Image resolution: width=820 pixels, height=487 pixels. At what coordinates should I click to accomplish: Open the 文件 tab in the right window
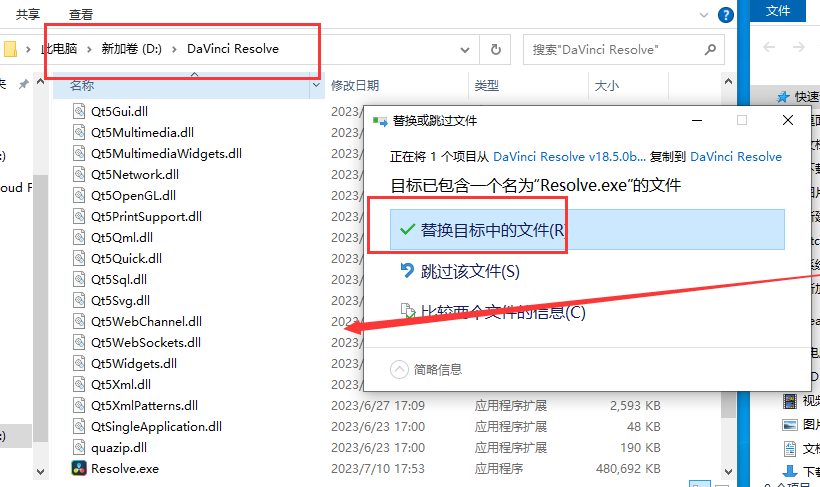[778, 10]
